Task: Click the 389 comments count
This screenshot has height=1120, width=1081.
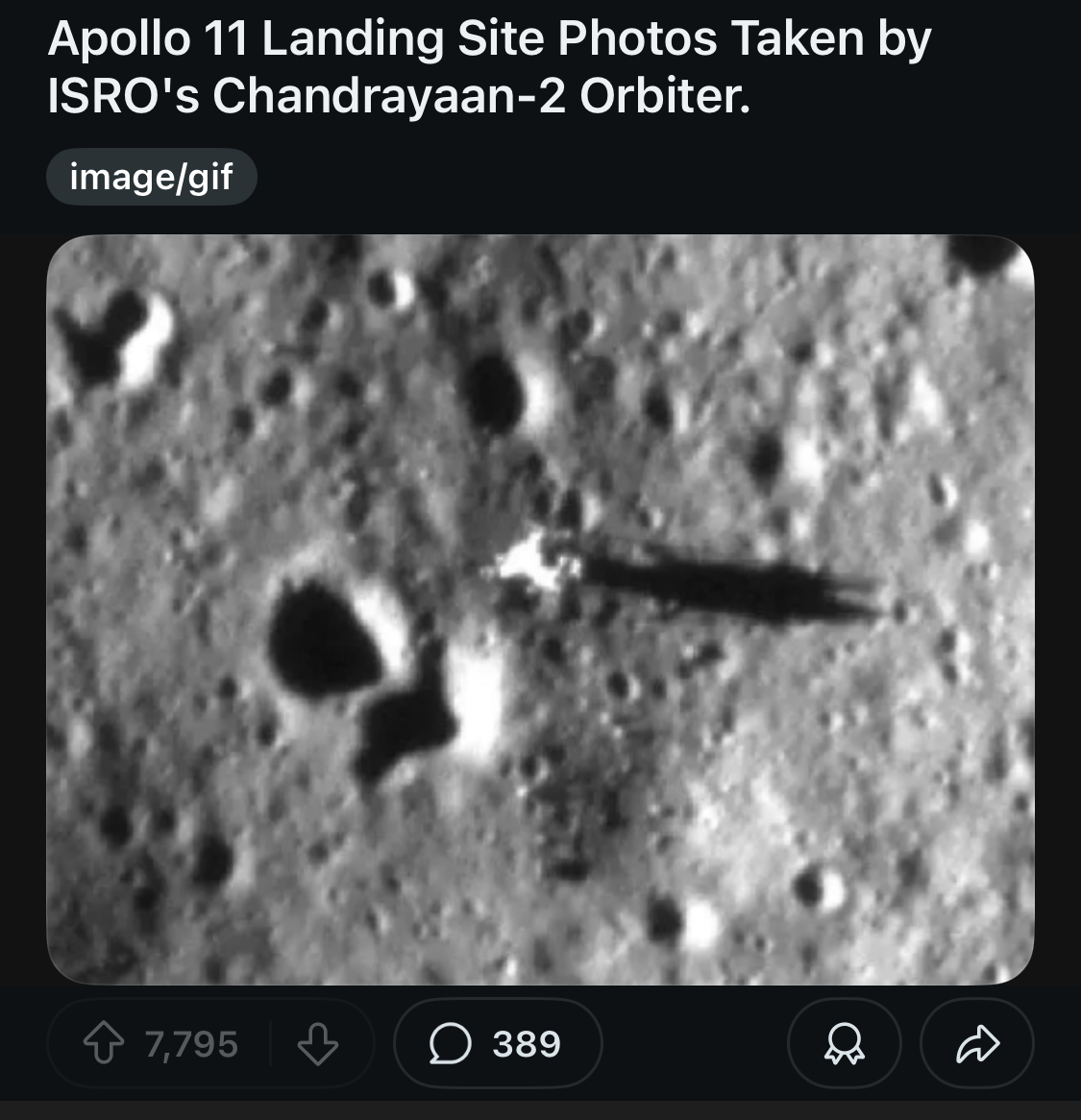Action: (x=527, y=1043)
